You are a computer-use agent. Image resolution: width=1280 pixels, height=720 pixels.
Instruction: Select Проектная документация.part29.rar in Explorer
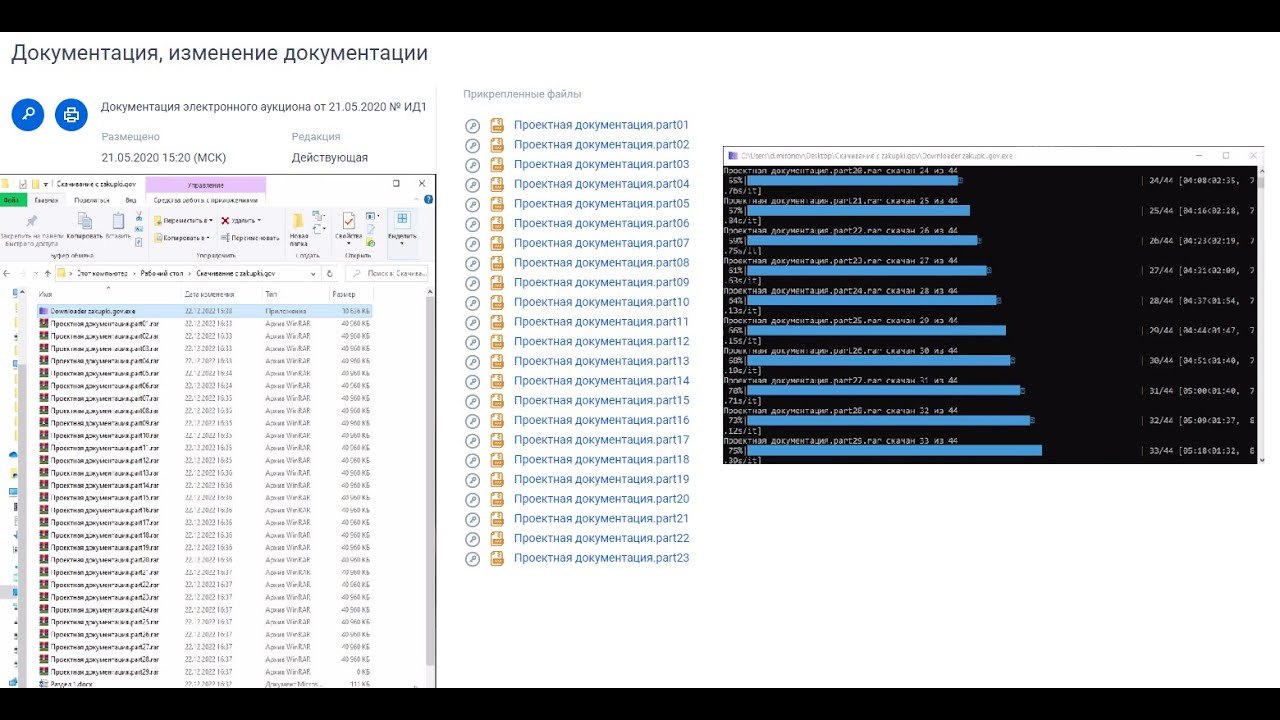coord(204,672)
